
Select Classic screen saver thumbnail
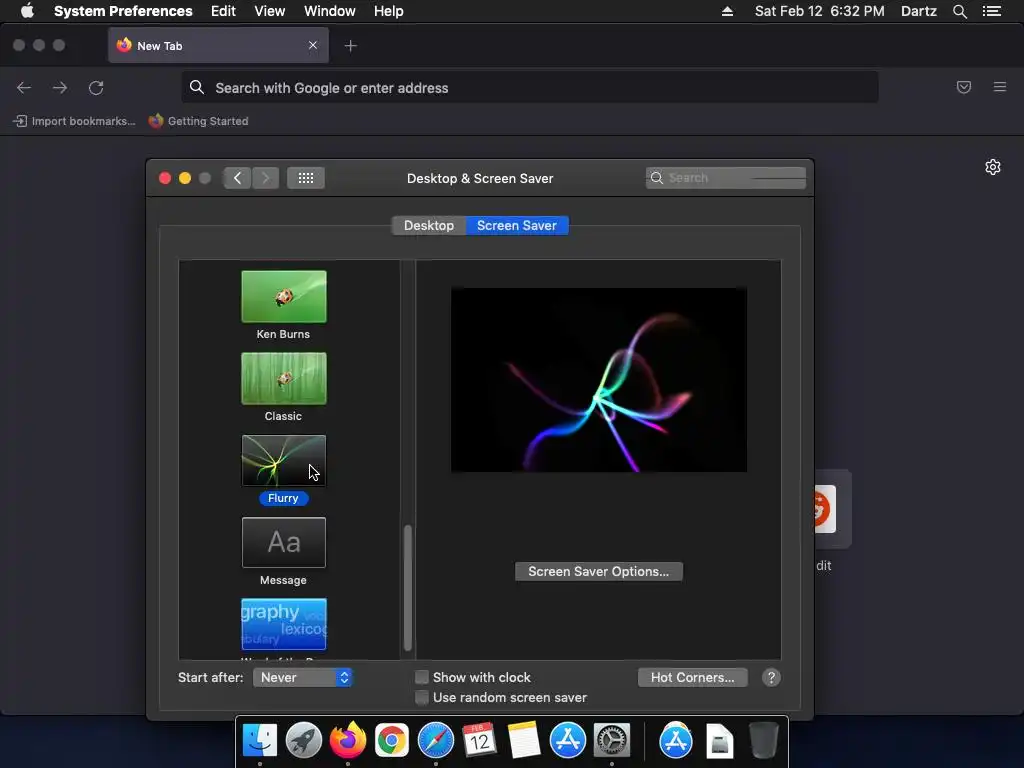tap(283, 379)
